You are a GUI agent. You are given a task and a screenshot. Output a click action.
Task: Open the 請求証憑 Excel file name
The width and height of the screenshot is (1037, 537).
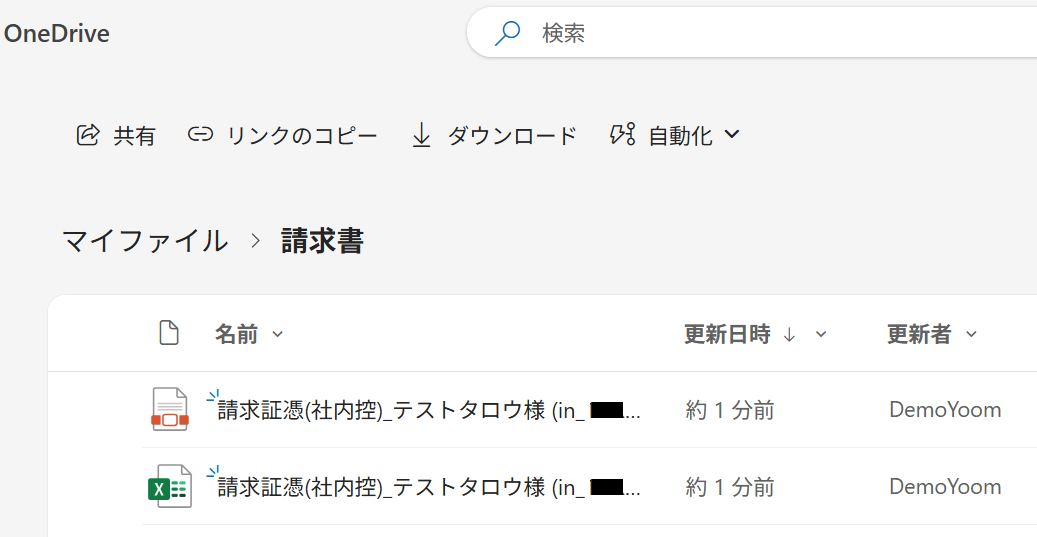[x=400, y=487]
